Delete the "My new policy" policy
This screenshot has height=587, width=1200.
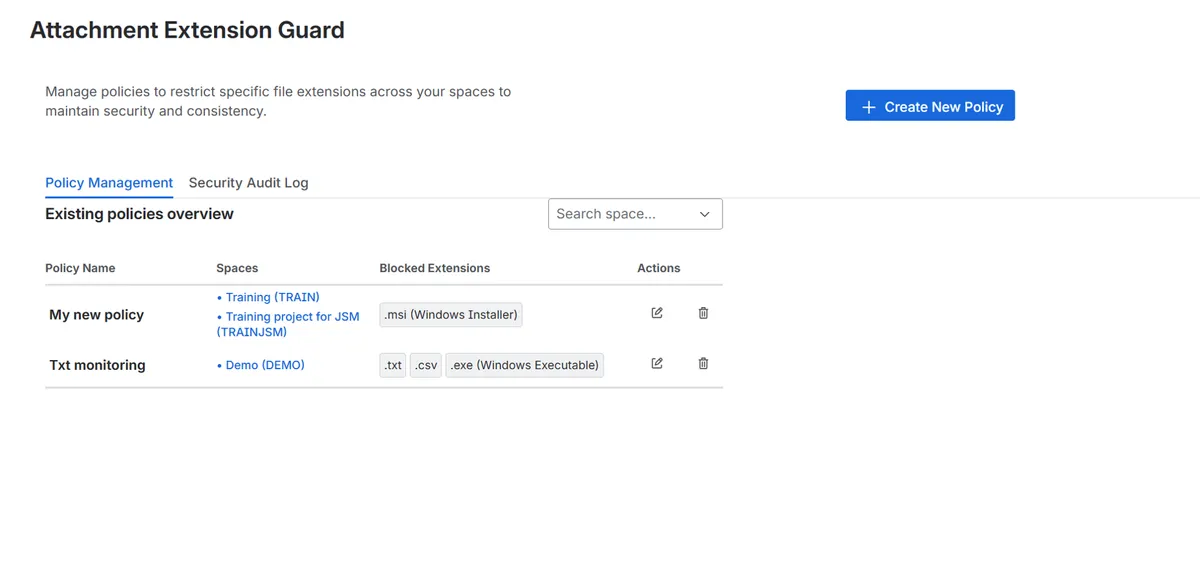[x=703, y=313]
